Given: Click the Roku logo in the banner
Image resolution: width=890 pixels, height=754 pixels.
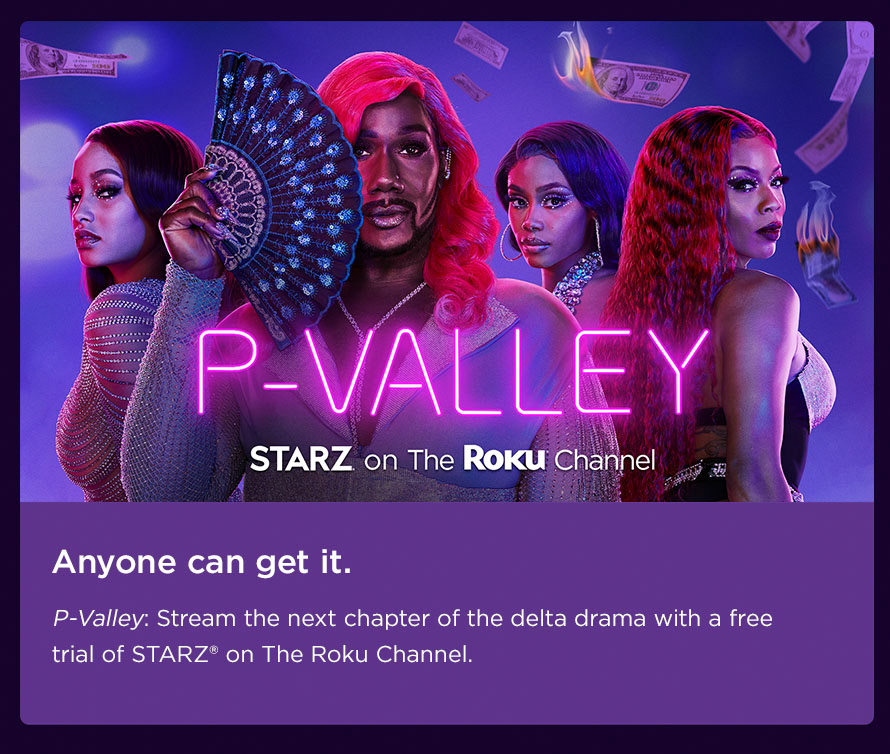Looking at the screenshot, I should (505, 458).
